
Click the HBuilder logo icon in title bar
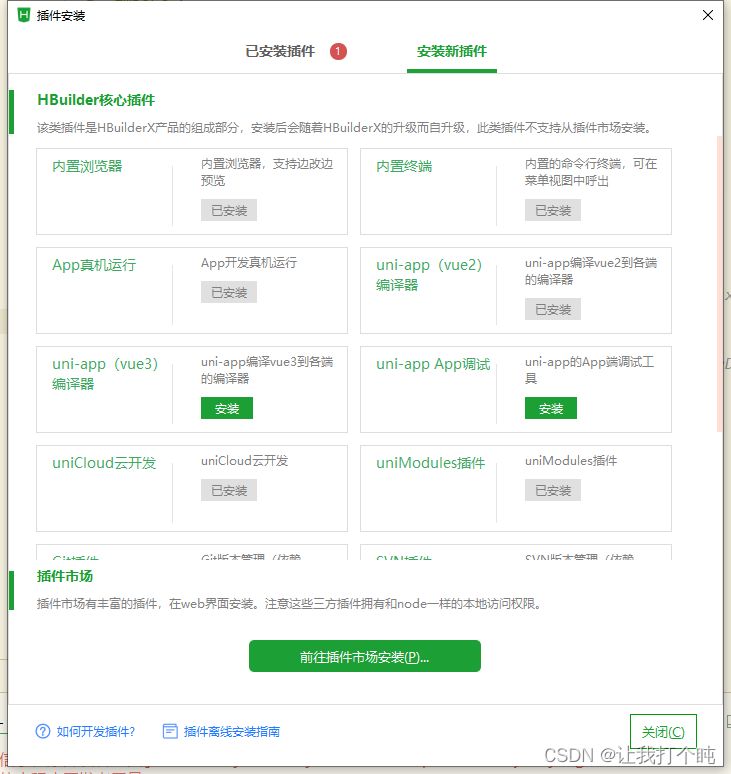[24, 15]
